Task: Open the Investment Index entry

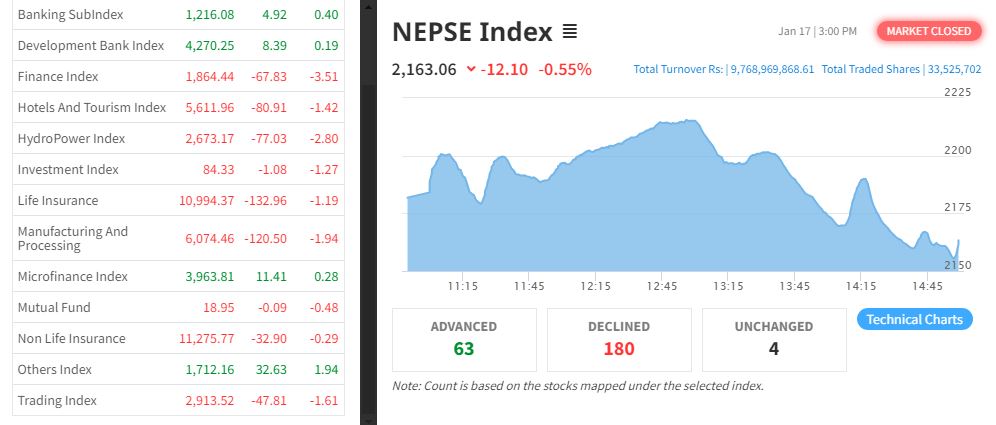Action: coord(68,170)
